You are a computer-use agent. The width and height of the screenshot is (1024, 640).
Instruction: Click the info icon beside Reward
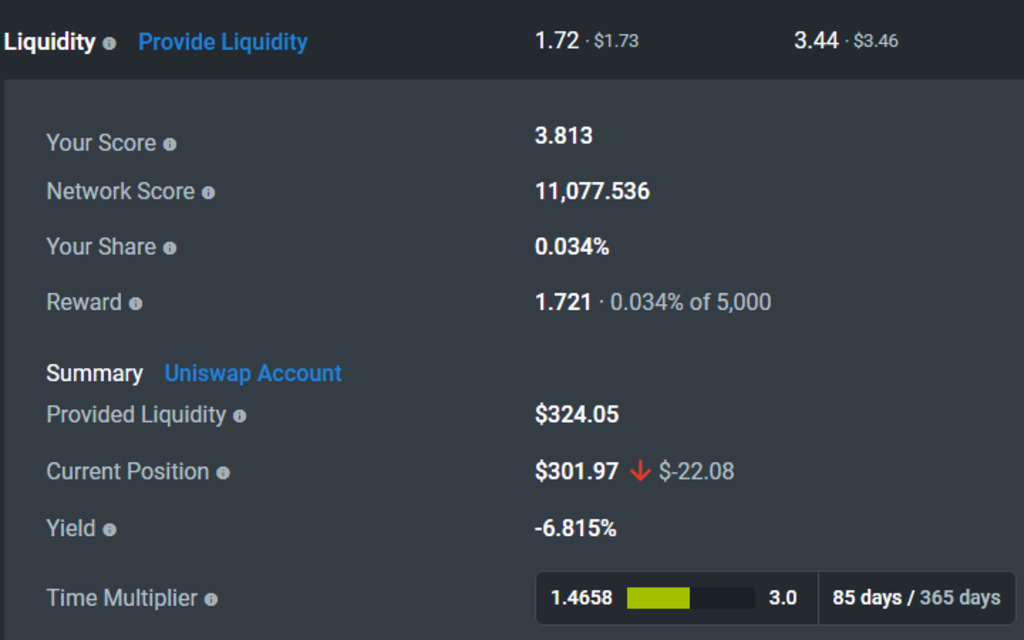point(136,303)
